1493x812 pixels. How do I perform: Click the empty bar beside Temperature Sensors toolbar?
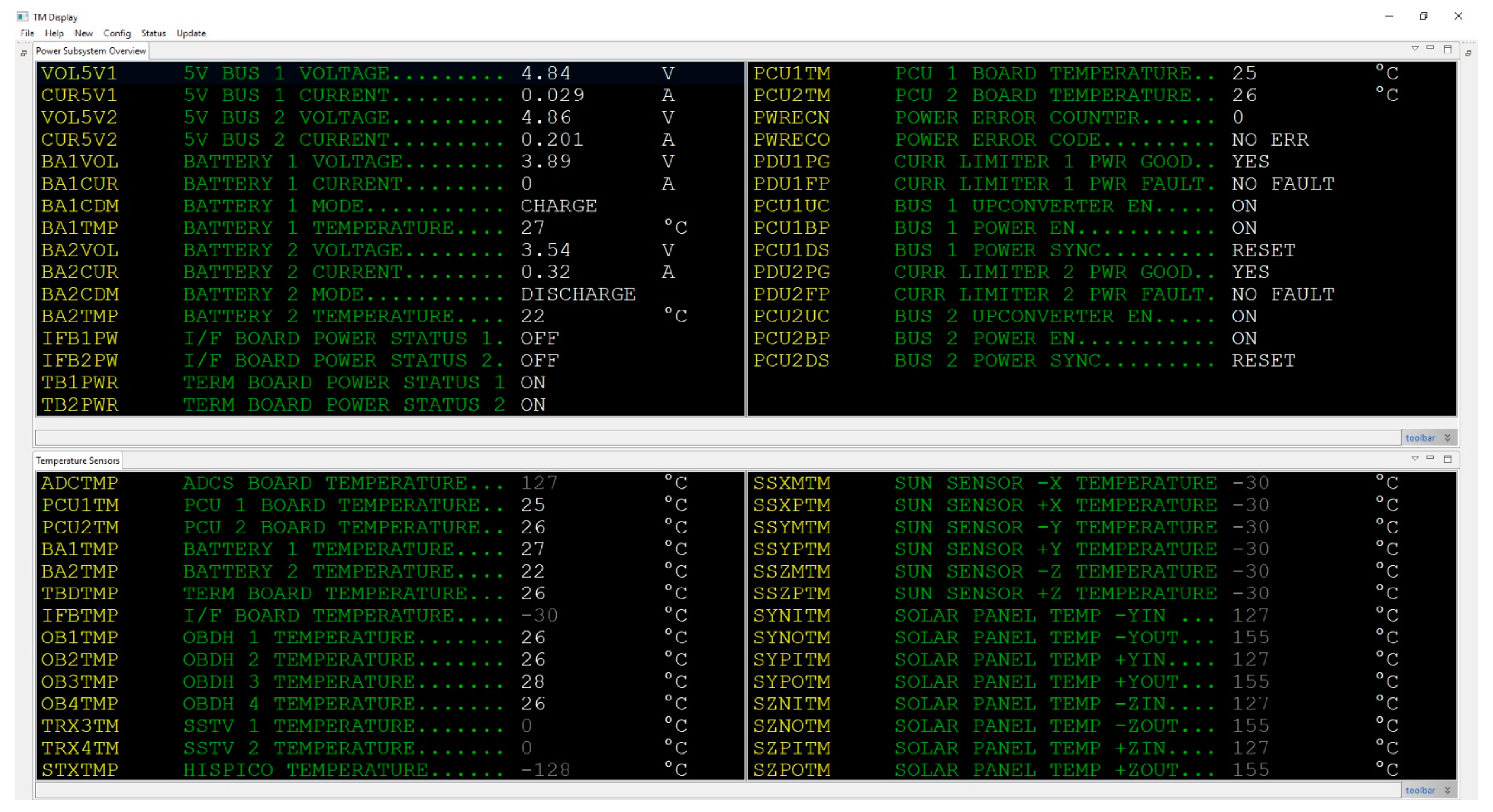pyautogui.click(x=718, y=791)
